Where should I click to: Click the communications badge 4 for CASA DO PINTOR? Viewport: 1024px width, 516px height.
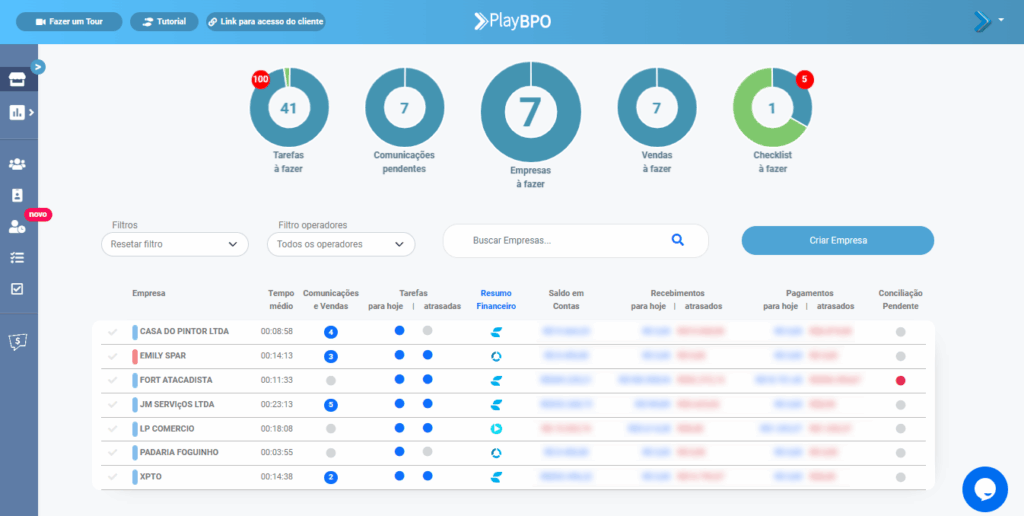(331, 332)
